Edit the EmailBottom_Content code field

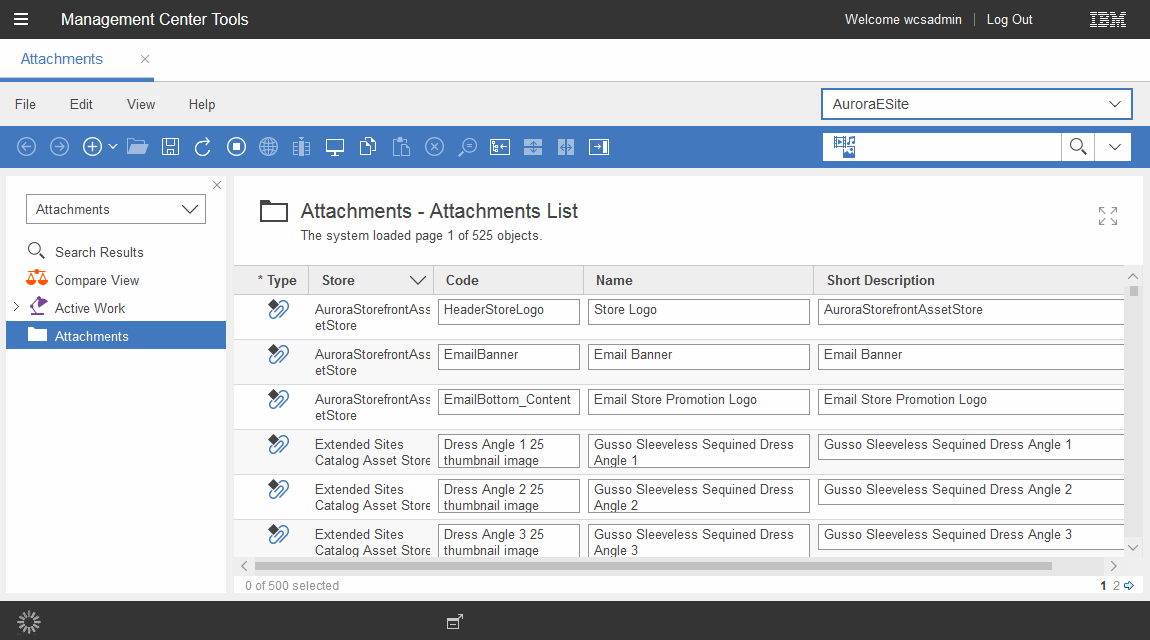click(508, 401)
